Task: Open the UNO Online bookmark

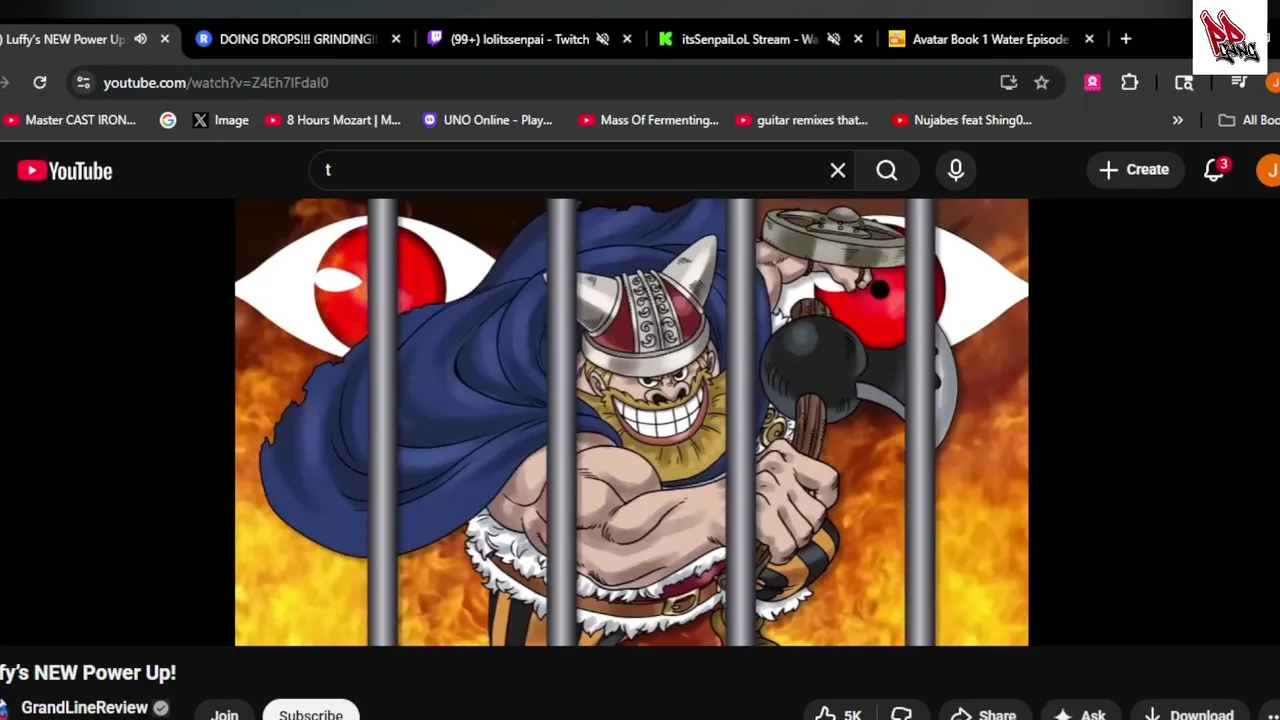Action: (487, 120)
